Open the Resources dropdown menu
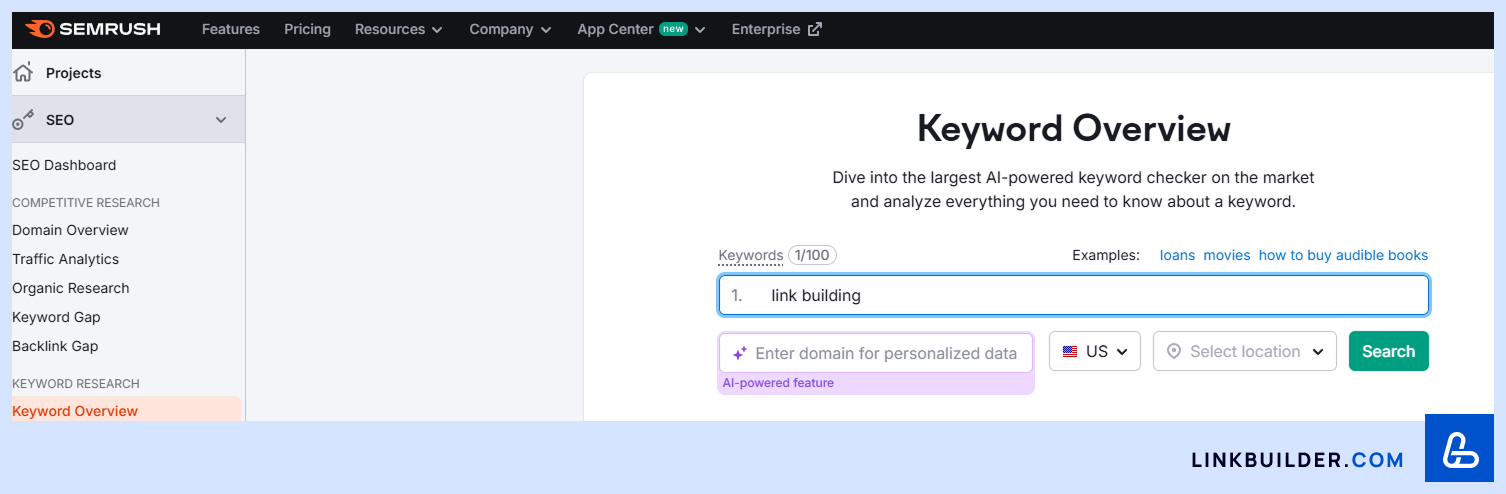The image size is (1506, 494). click(x=398, y=29)
